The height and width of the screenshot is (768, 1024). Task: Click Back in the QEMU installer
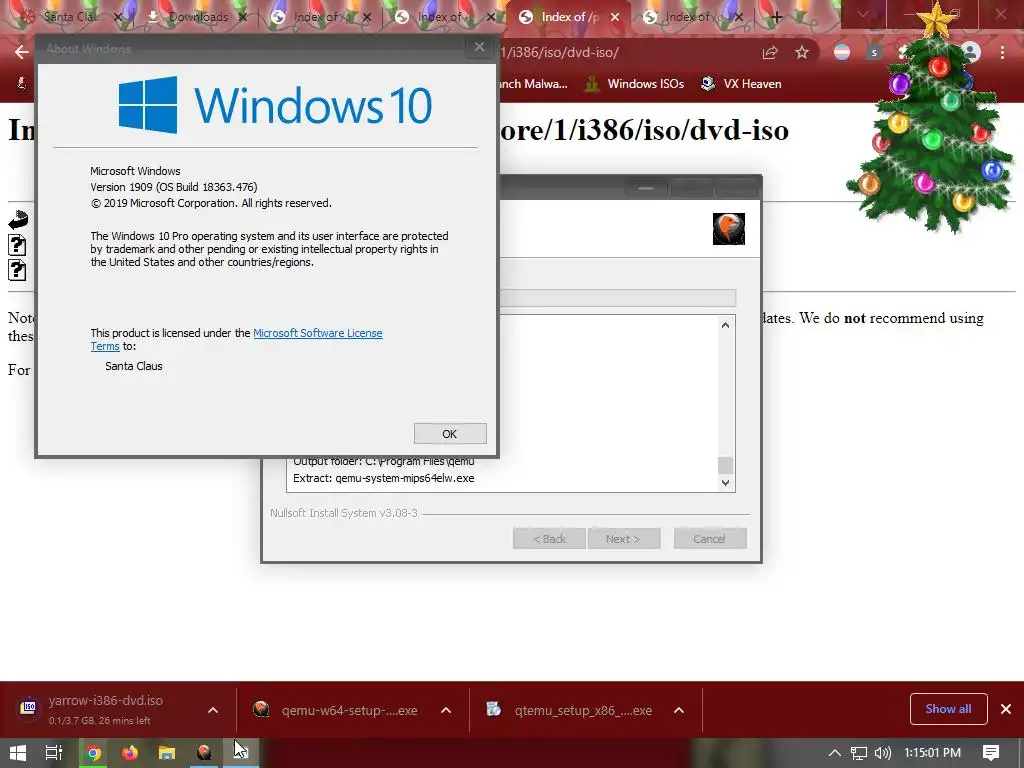pos(549,539)
